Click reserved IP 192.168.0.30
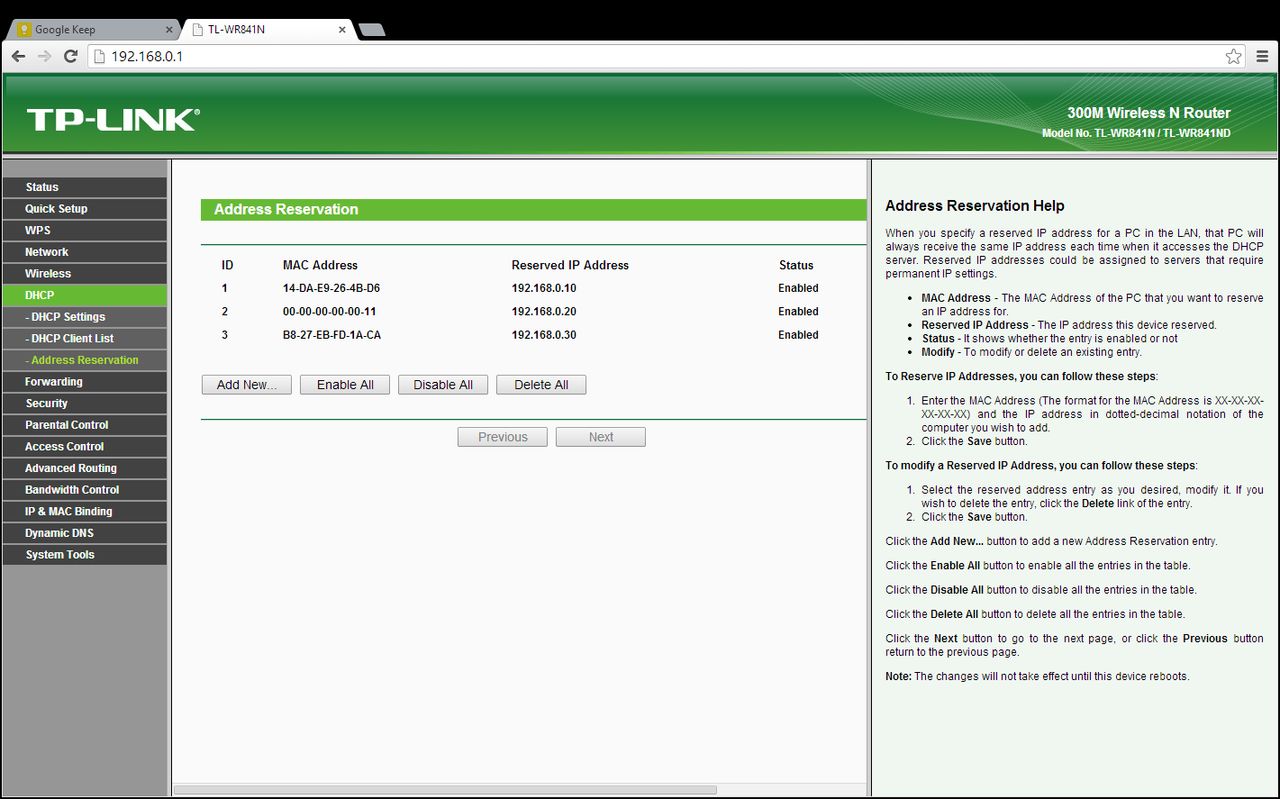1280x799 pixels. pos(544,335)
